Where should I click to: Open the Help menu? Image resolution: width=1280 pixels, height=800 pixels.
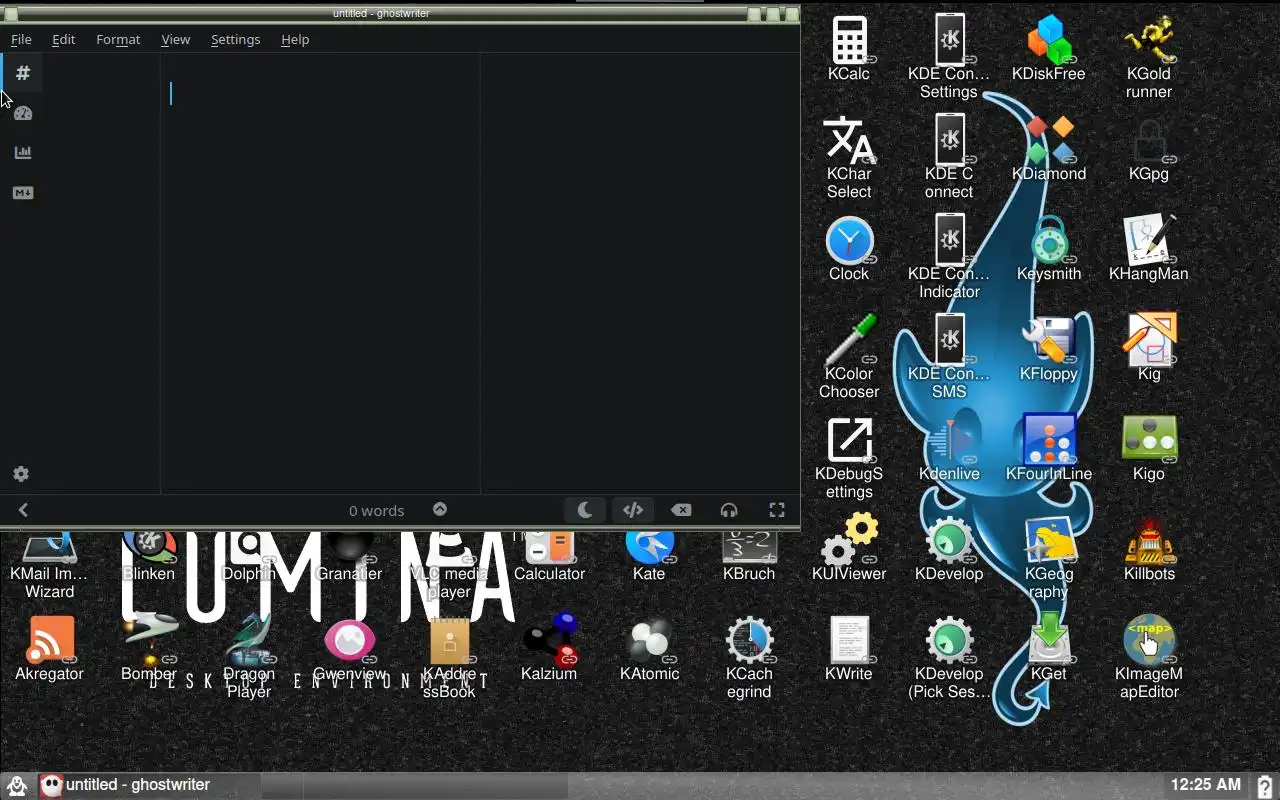click(x=295, y=39)
